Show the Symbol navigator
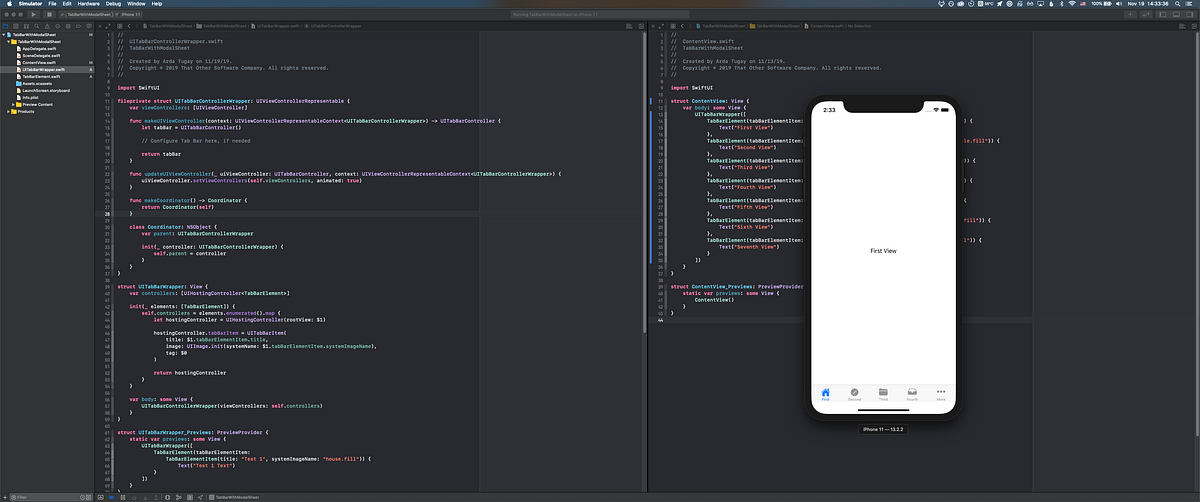This screenshot has height=502, width=1200. point(26,26)
